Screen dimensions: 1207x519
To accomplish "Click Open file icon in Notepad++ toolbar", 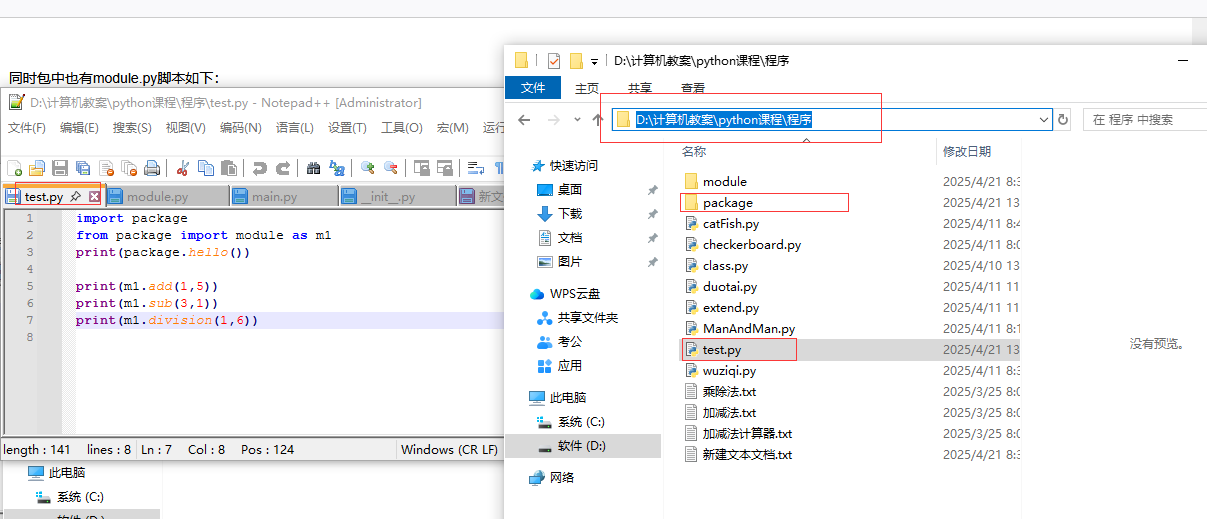I will tap(37, 168).
